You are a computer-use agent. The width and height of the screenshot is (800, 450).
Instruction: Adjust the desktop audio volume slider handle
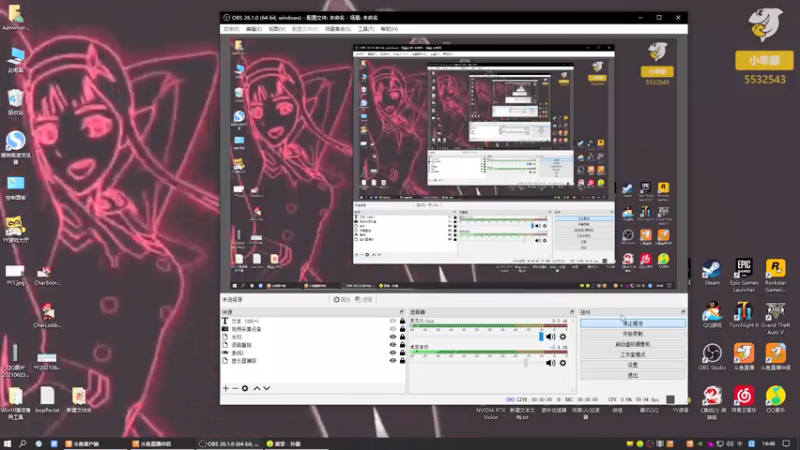pos(526,363)
